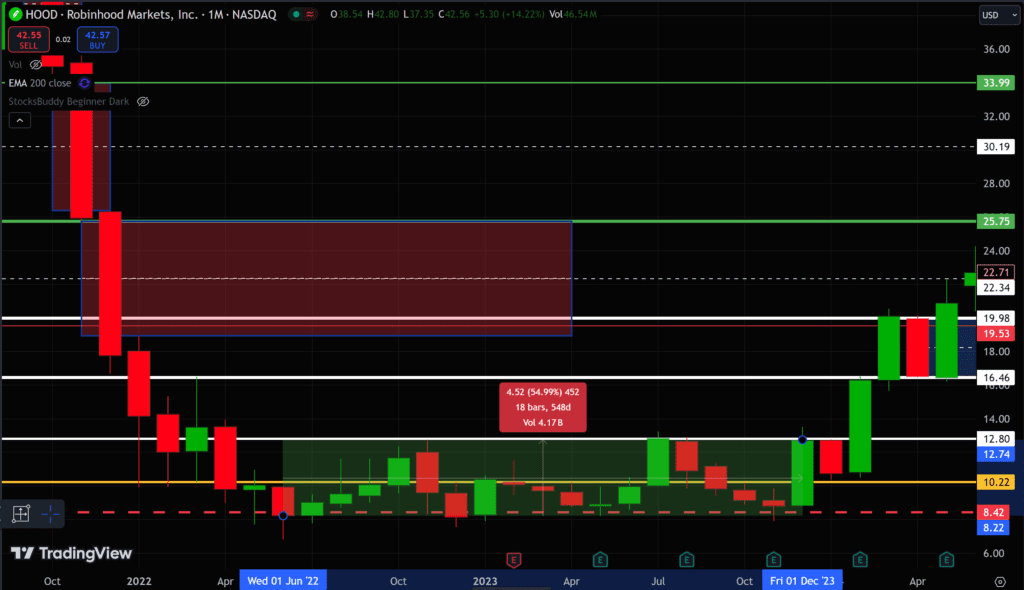The height and width of the screenshot is (590, 1024).
Task: Click the Vol 46.54M value in header
Action: (573, 14)
